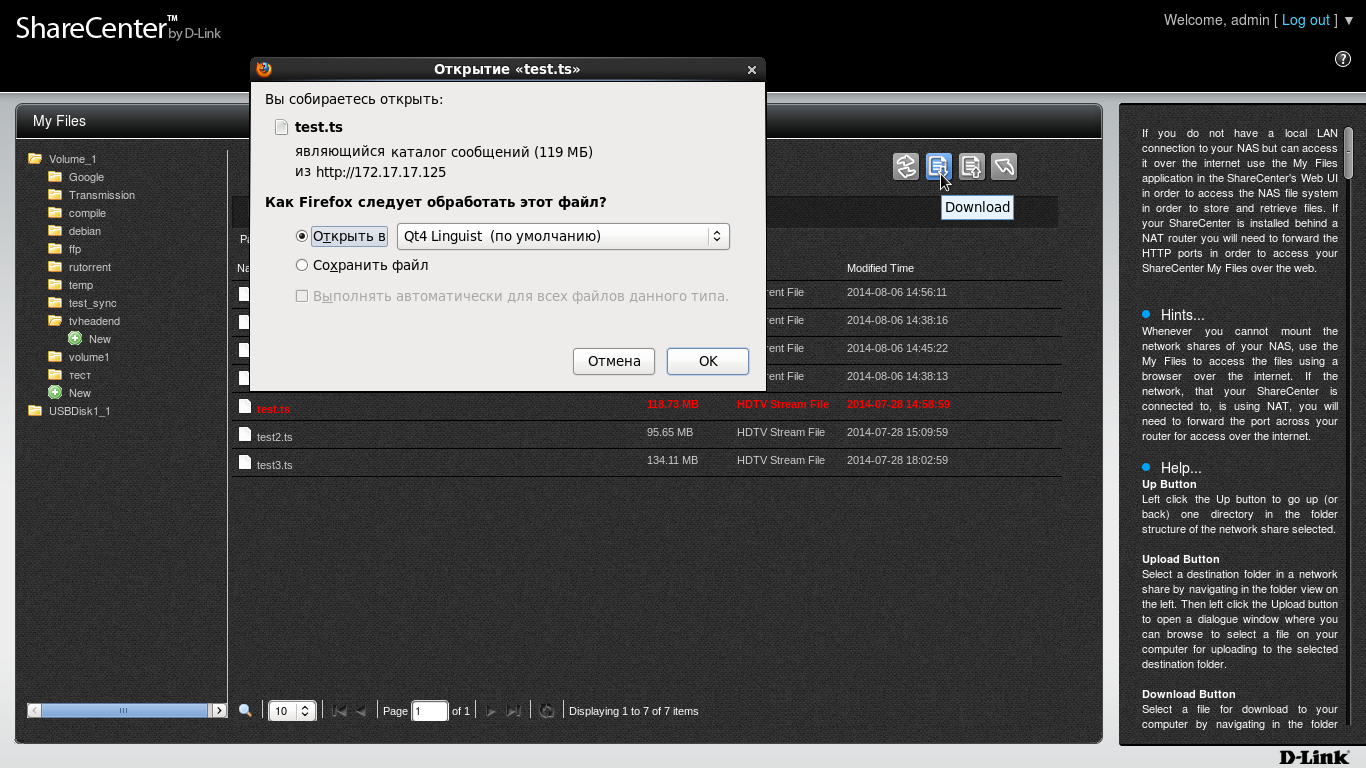This screenshot has width=1366, height=768.
Task: Click the Transmission folder icon
Action: (x=55, y=194)
